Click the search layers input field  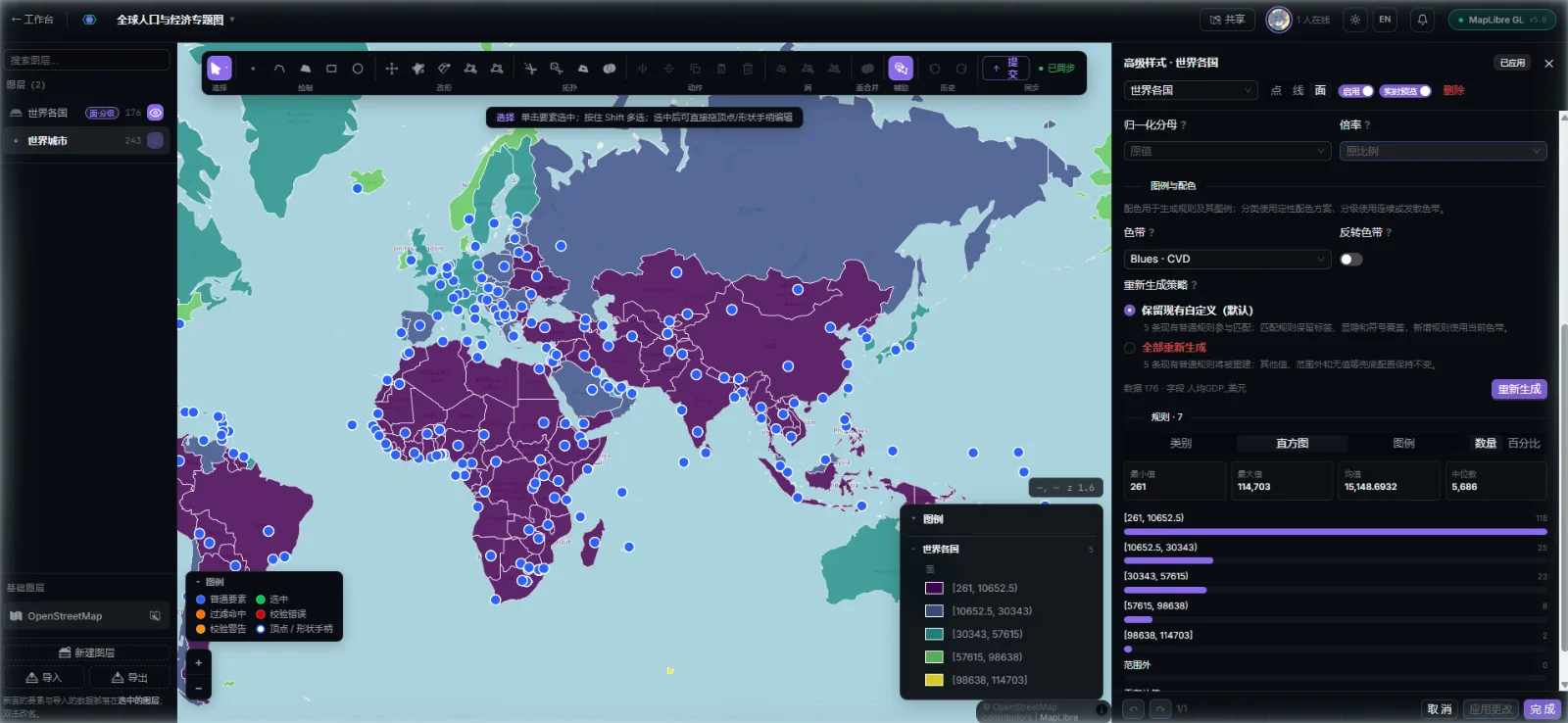pyautogui.click(x=88, y=61)
